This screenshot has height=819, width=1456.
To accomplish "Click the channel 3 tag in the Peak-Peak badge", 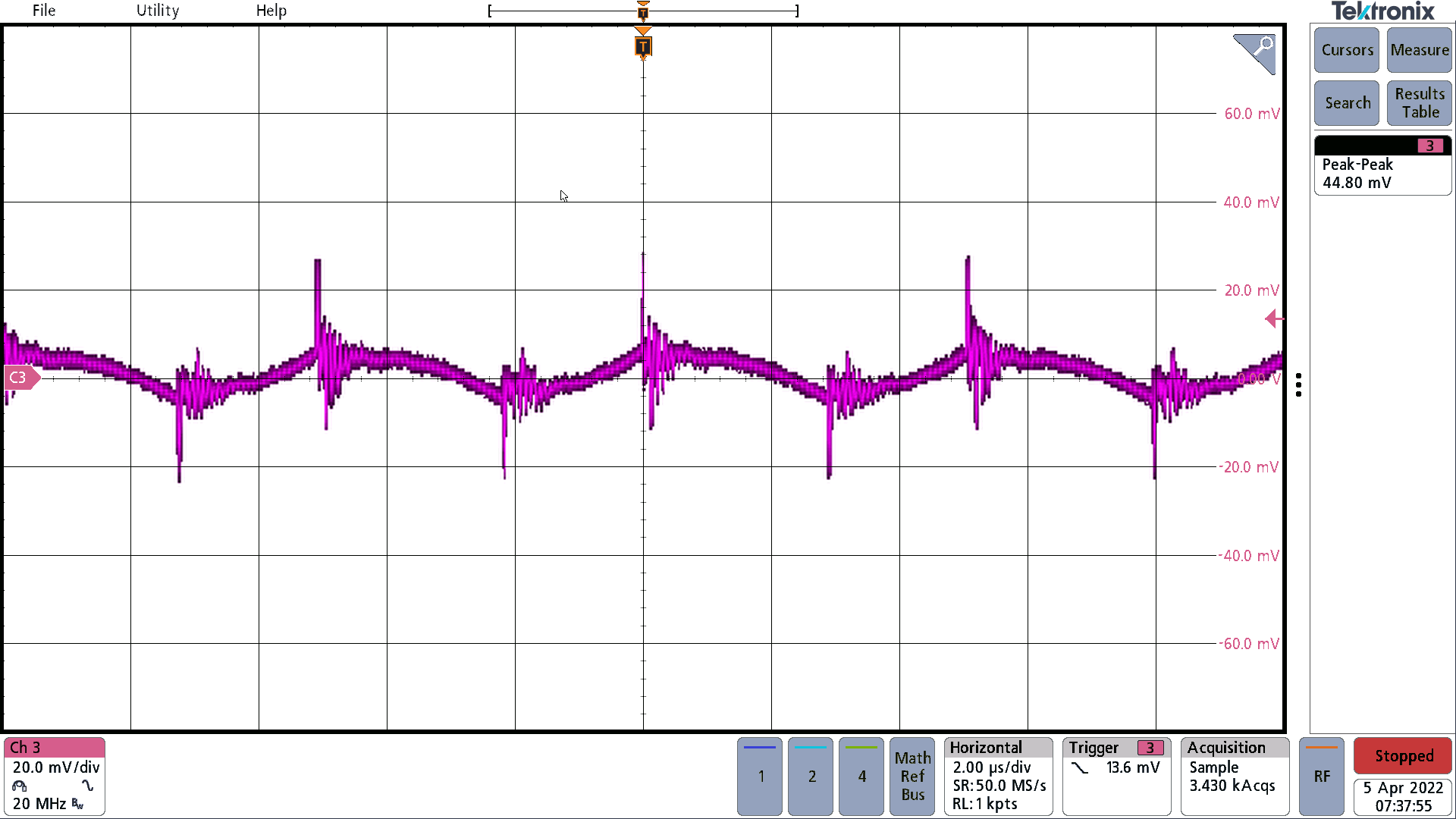I will (1430, 146).
